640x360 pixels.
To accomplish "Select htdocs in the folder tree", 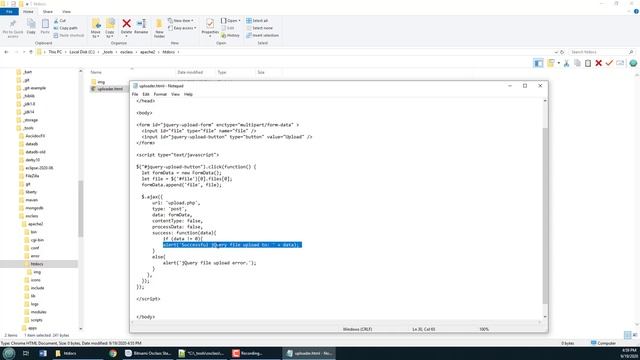I will click(37, 264).
